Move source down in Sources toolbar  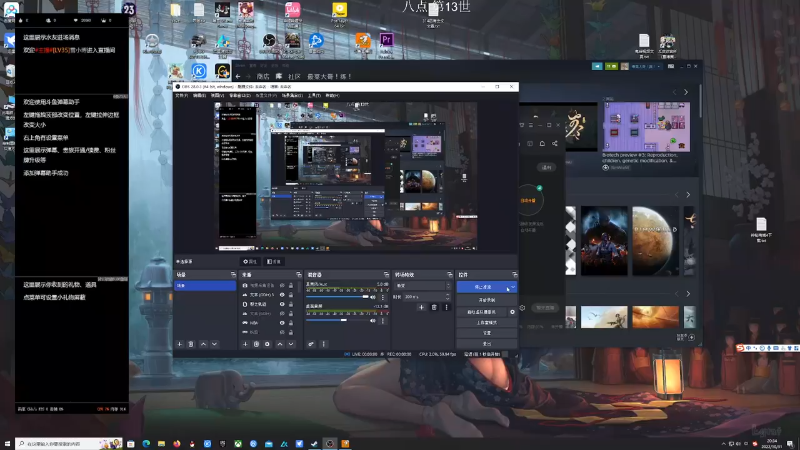coord(291,344)
